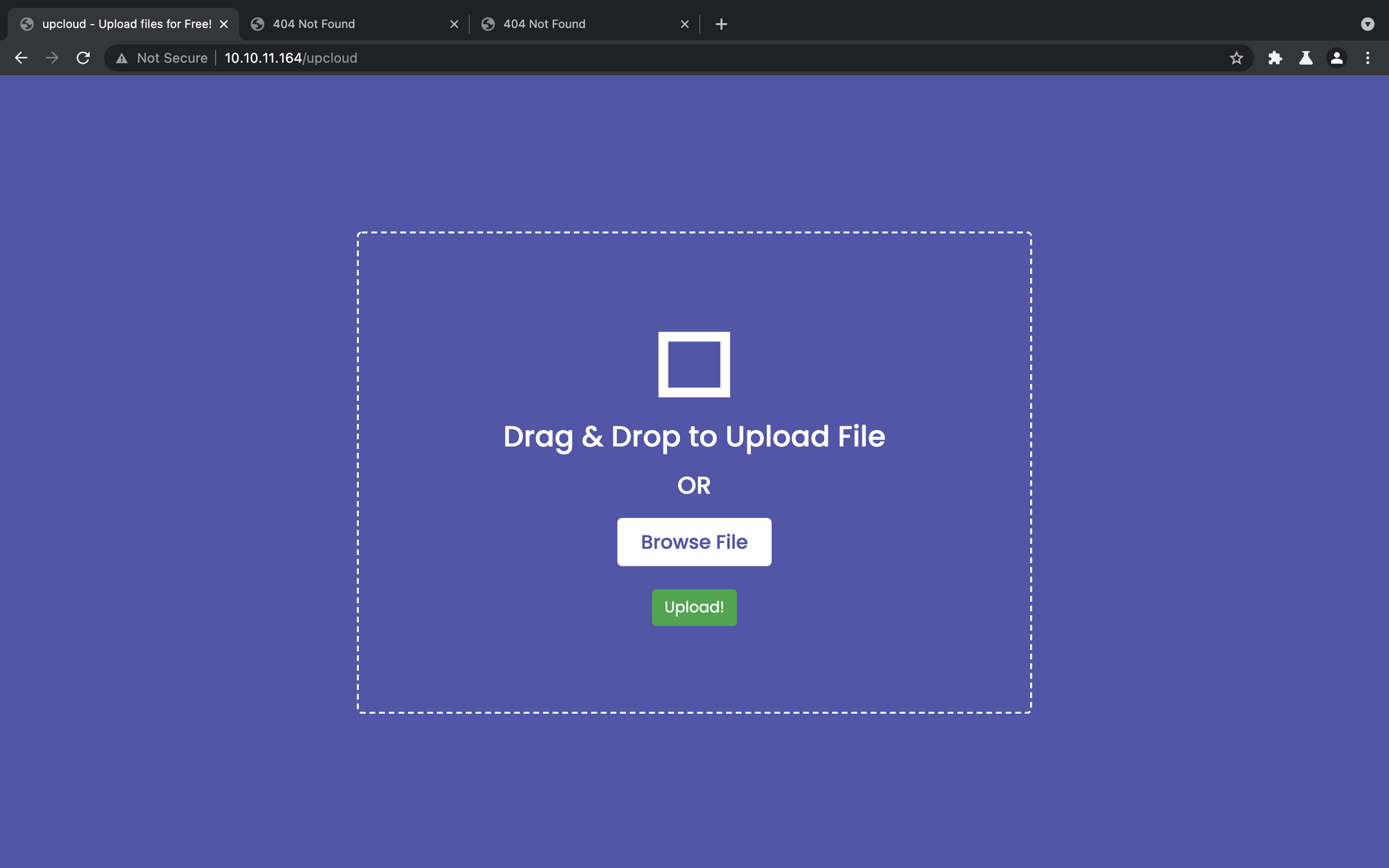Reload the upcloud page
Screen dimensions: 1389x868
click(x=83, y=58)
